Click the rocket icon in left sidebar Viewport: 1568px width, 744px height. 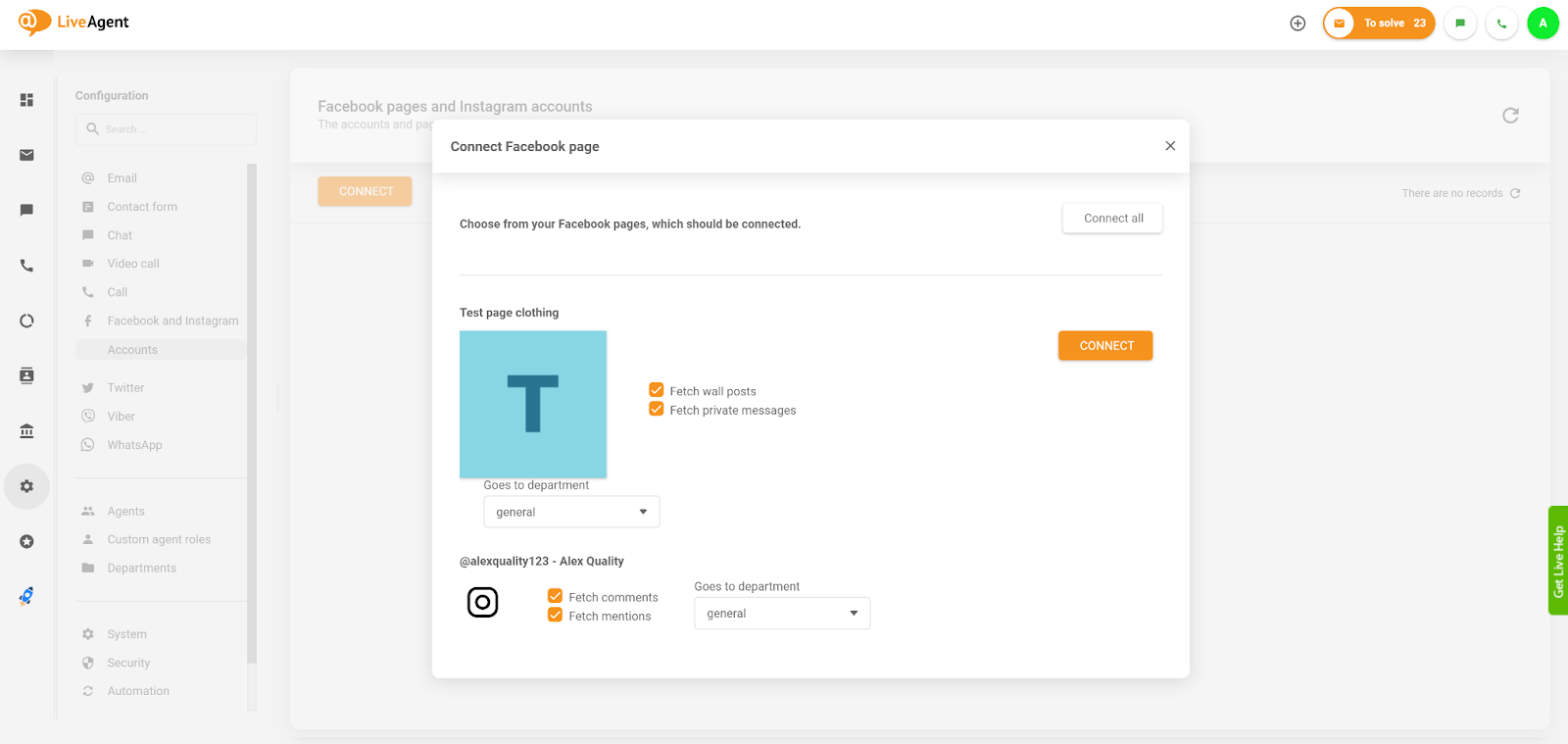26,596
